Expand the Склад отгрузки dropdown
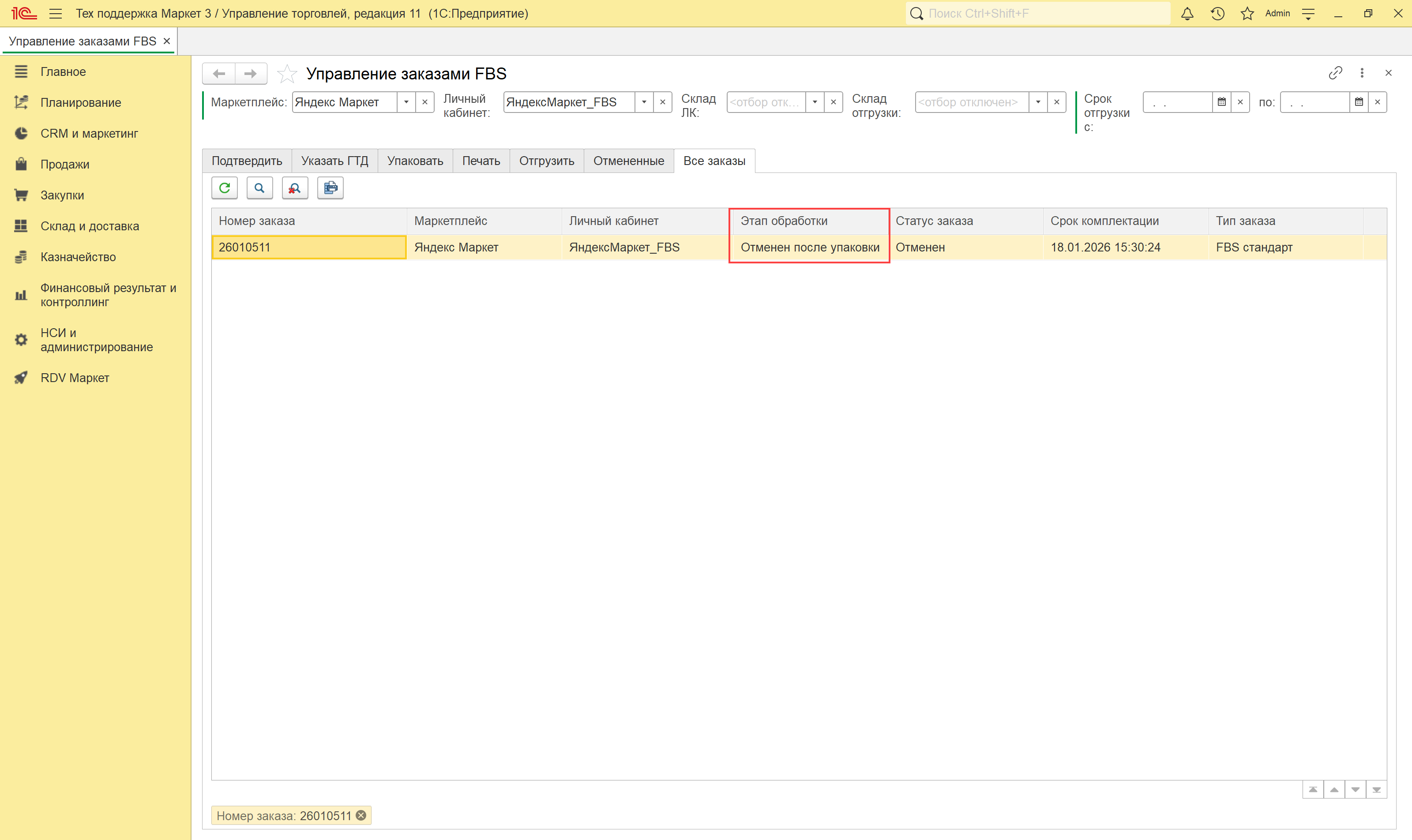The height and width of the screenshot is (840, 1412). [1038, 102]
